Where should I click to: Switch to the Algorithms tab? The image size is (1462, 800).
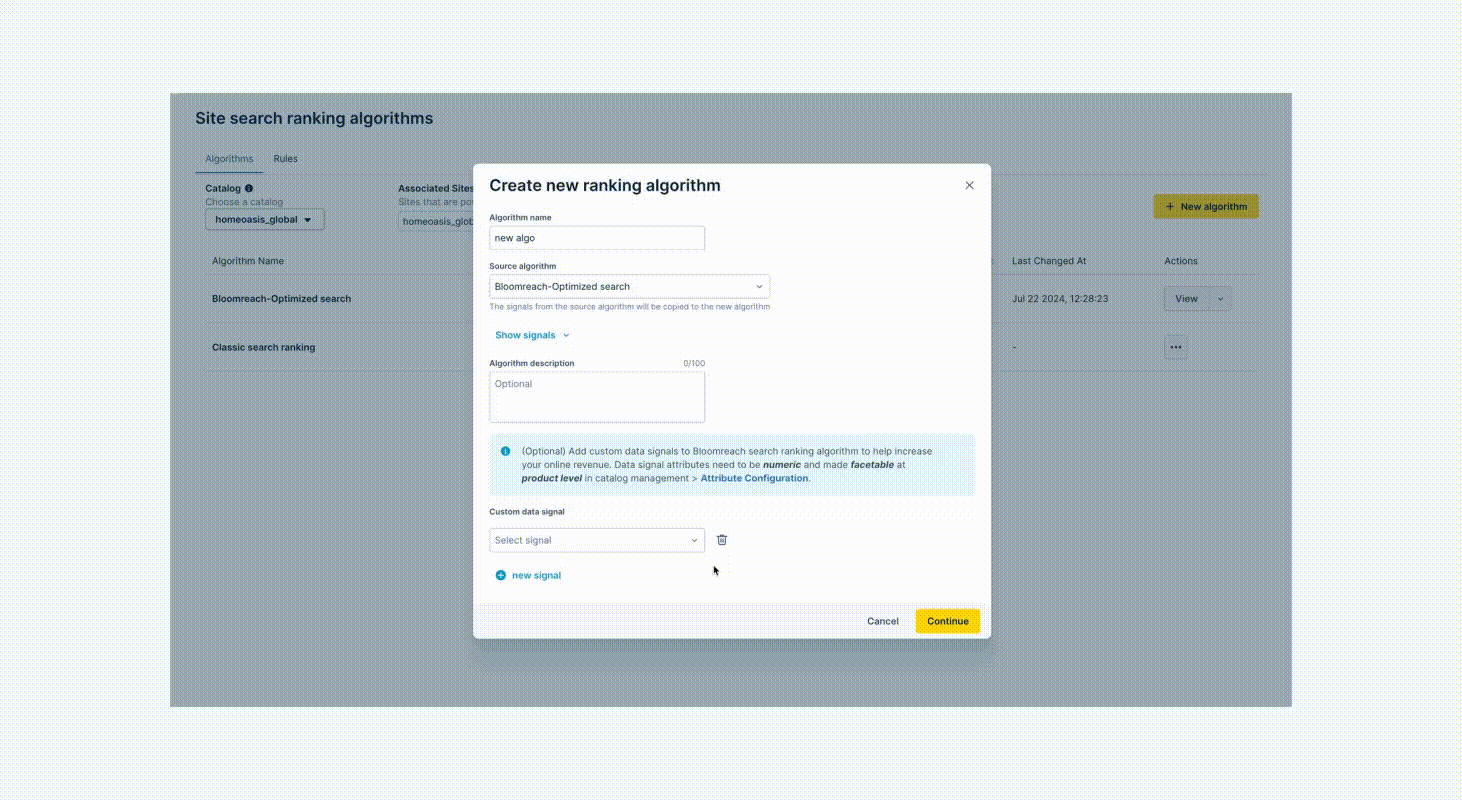[x=229, y=159]
